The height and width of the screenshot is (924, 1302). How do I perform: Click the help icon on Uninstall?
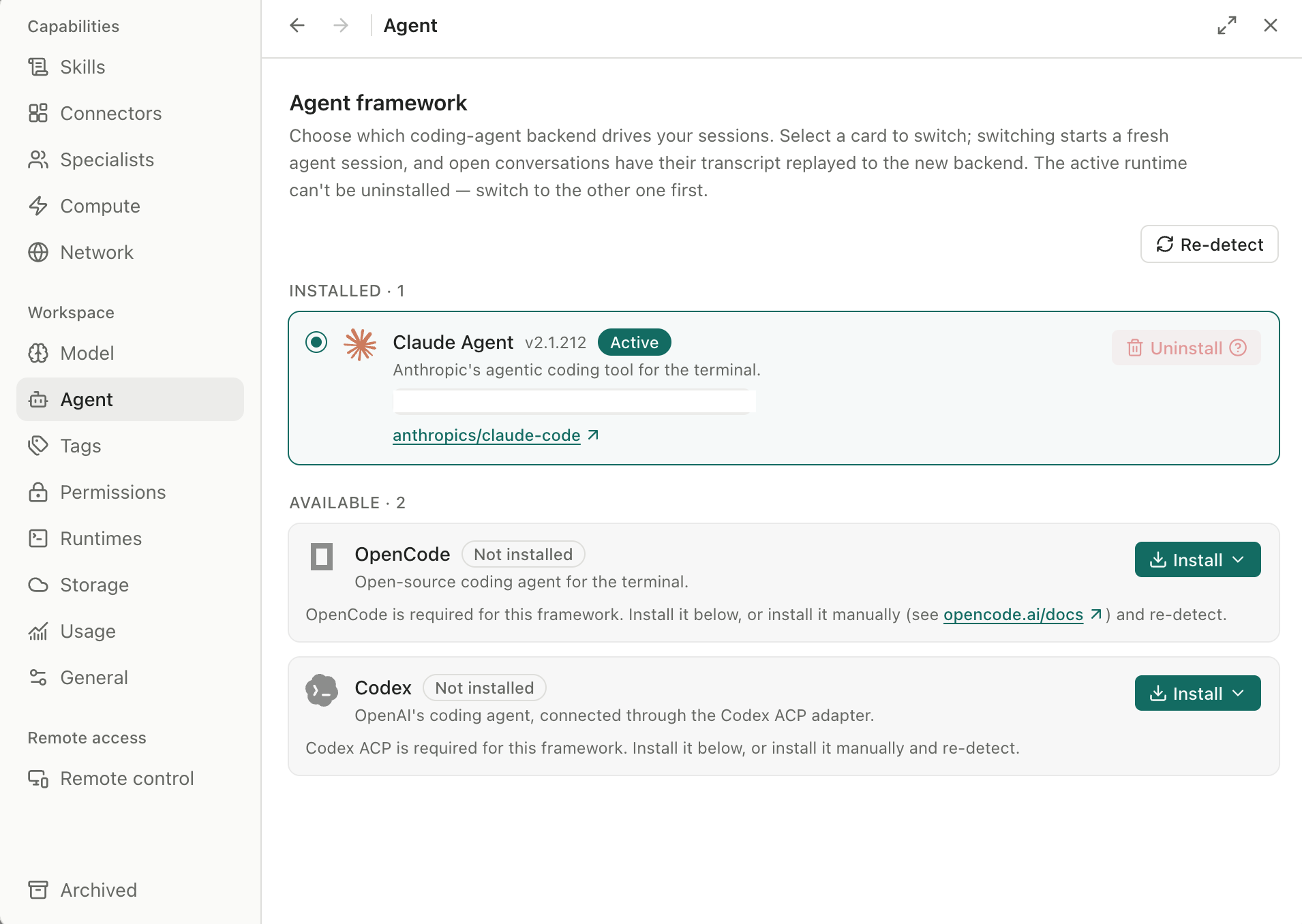1238,348
